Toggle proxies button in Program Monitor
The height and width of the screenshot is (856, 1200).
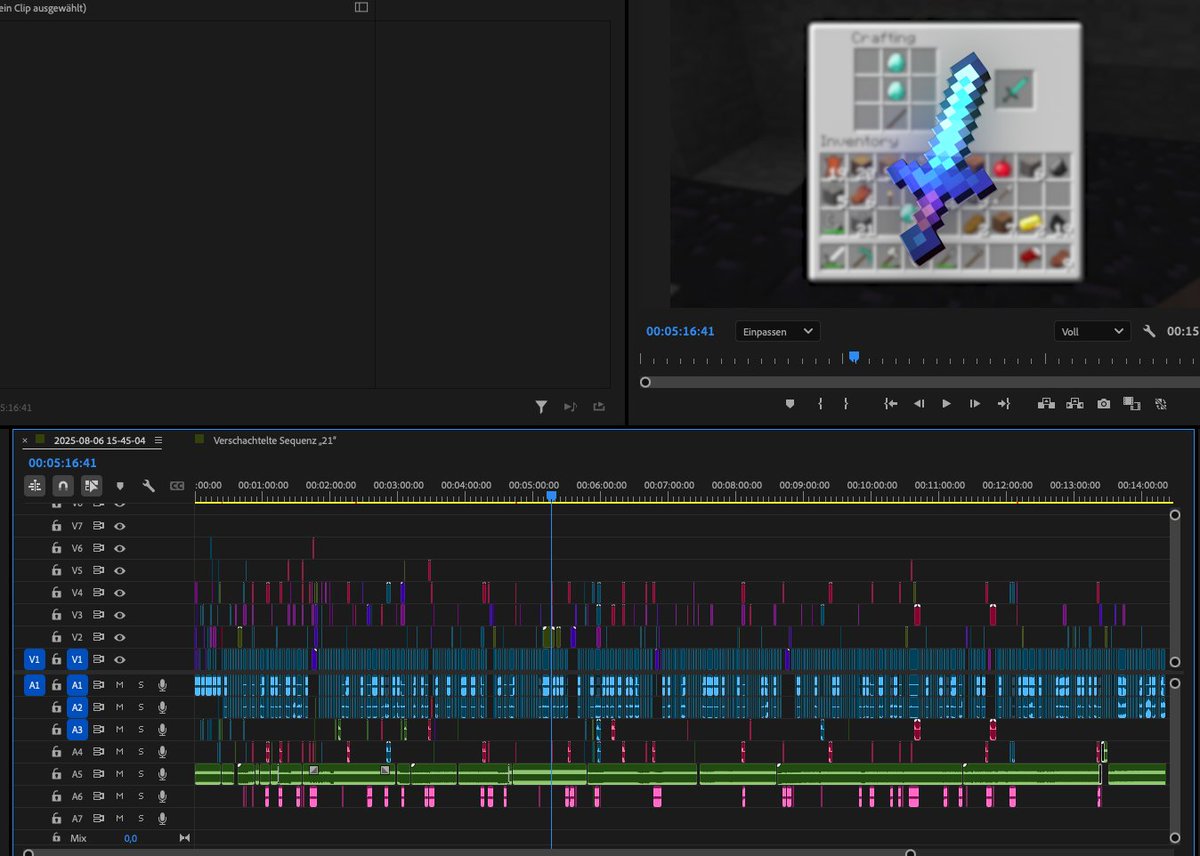coord(1161,403)
